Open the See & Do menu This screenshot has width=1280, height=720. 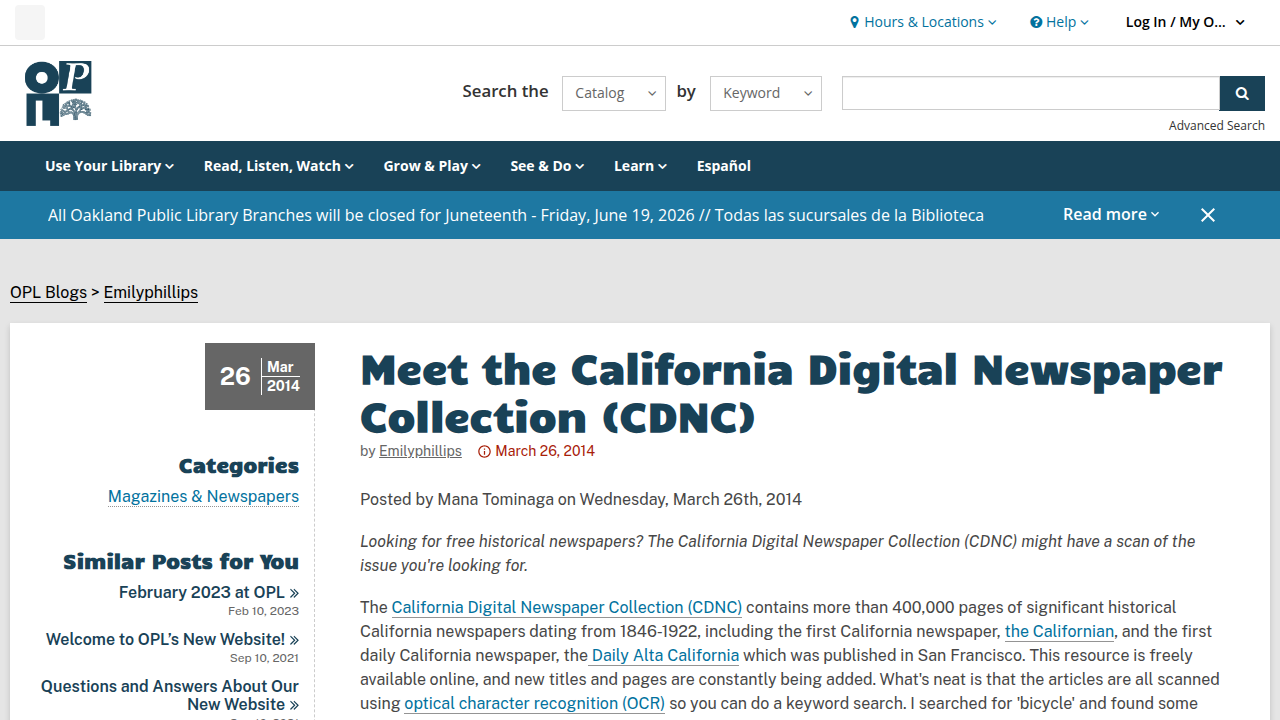click(547, 166)
